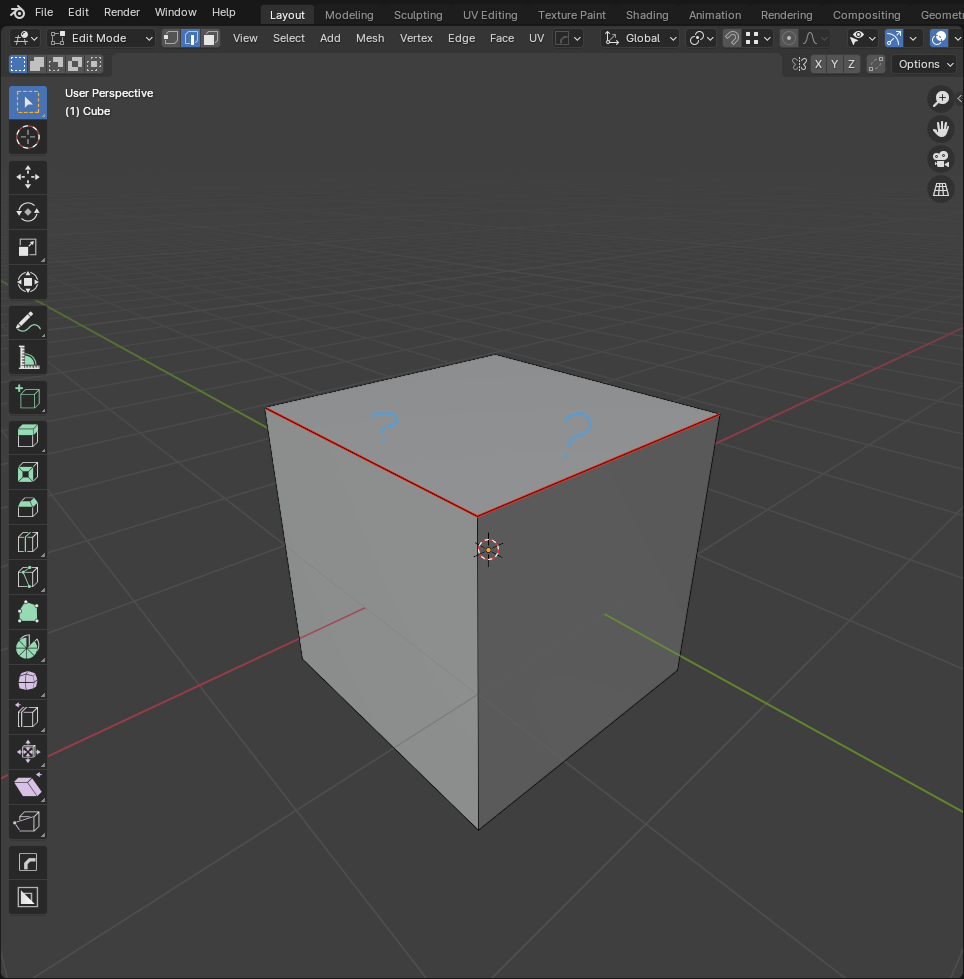Select the Move tool
The image size is (964, 979).
[x=27, y=177]
